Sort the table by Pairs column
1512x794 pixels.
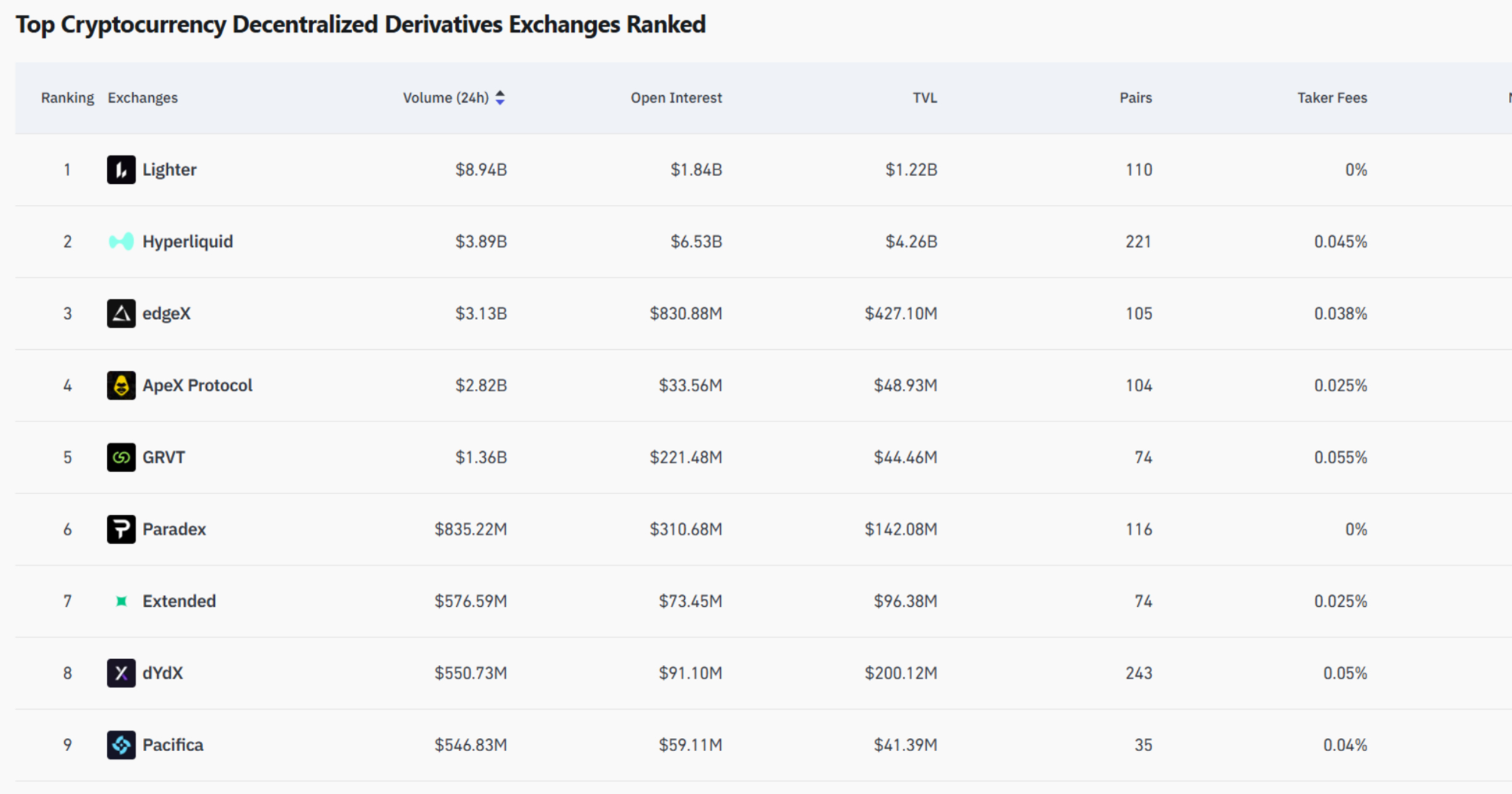point(1135,98)
